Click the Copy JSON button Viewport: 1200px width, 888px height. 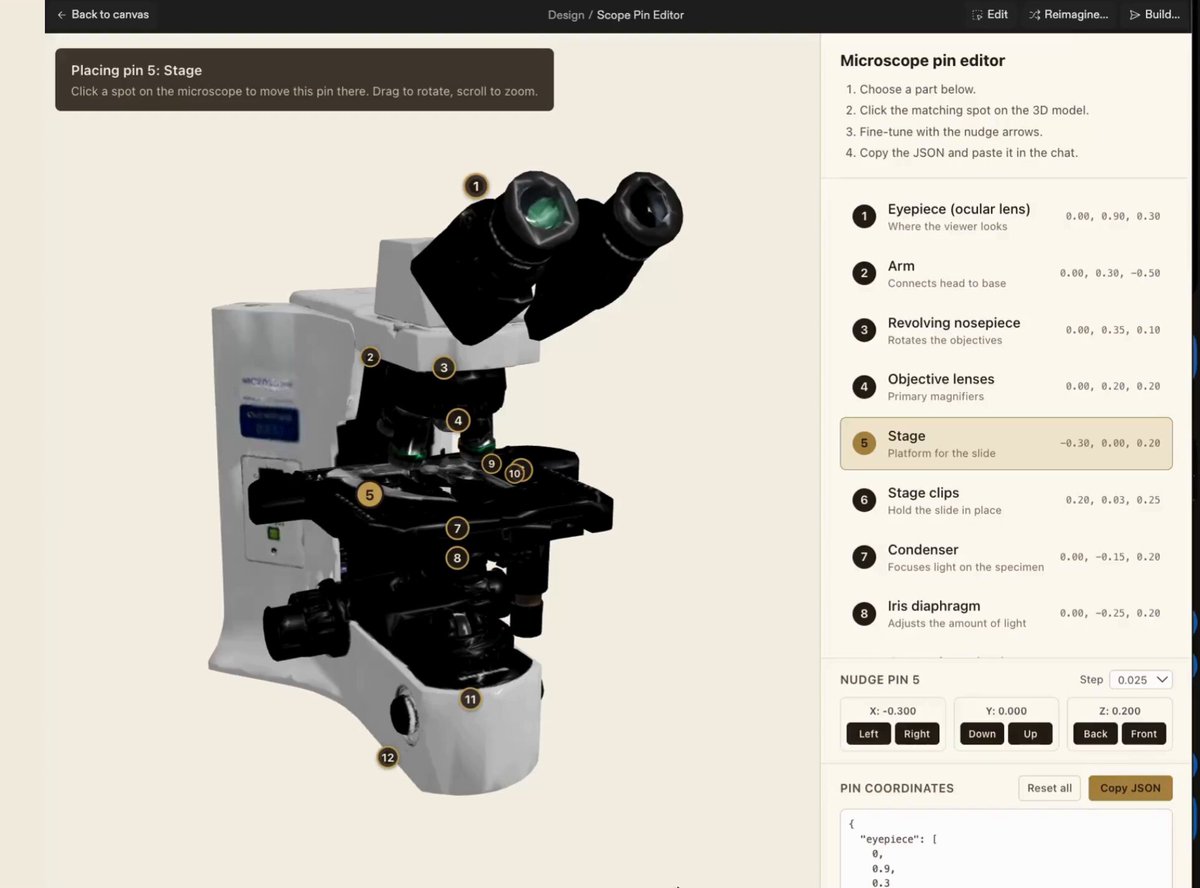[1130, 788]
